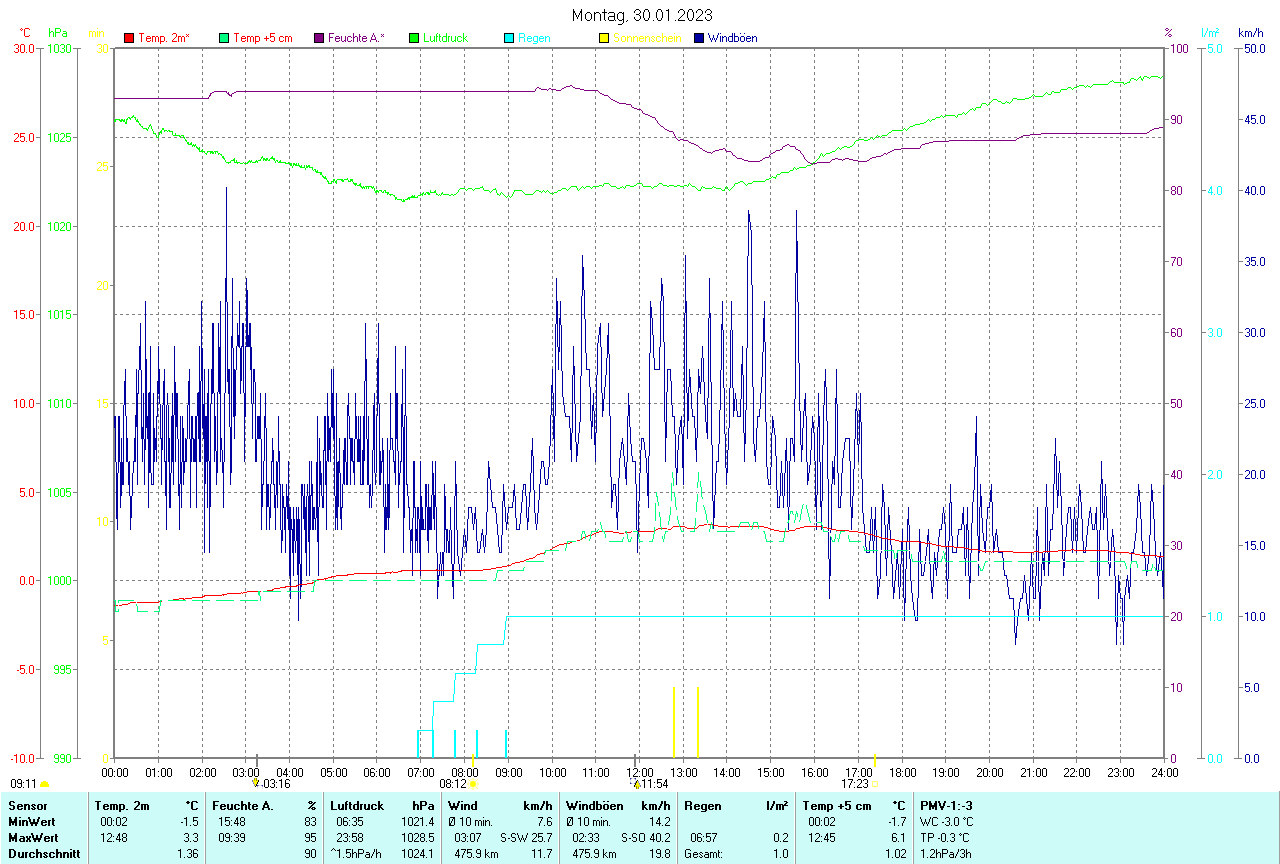Click the 12:00 time axis tick
This screenshot has width=1280, height=864.
(639, 772)
